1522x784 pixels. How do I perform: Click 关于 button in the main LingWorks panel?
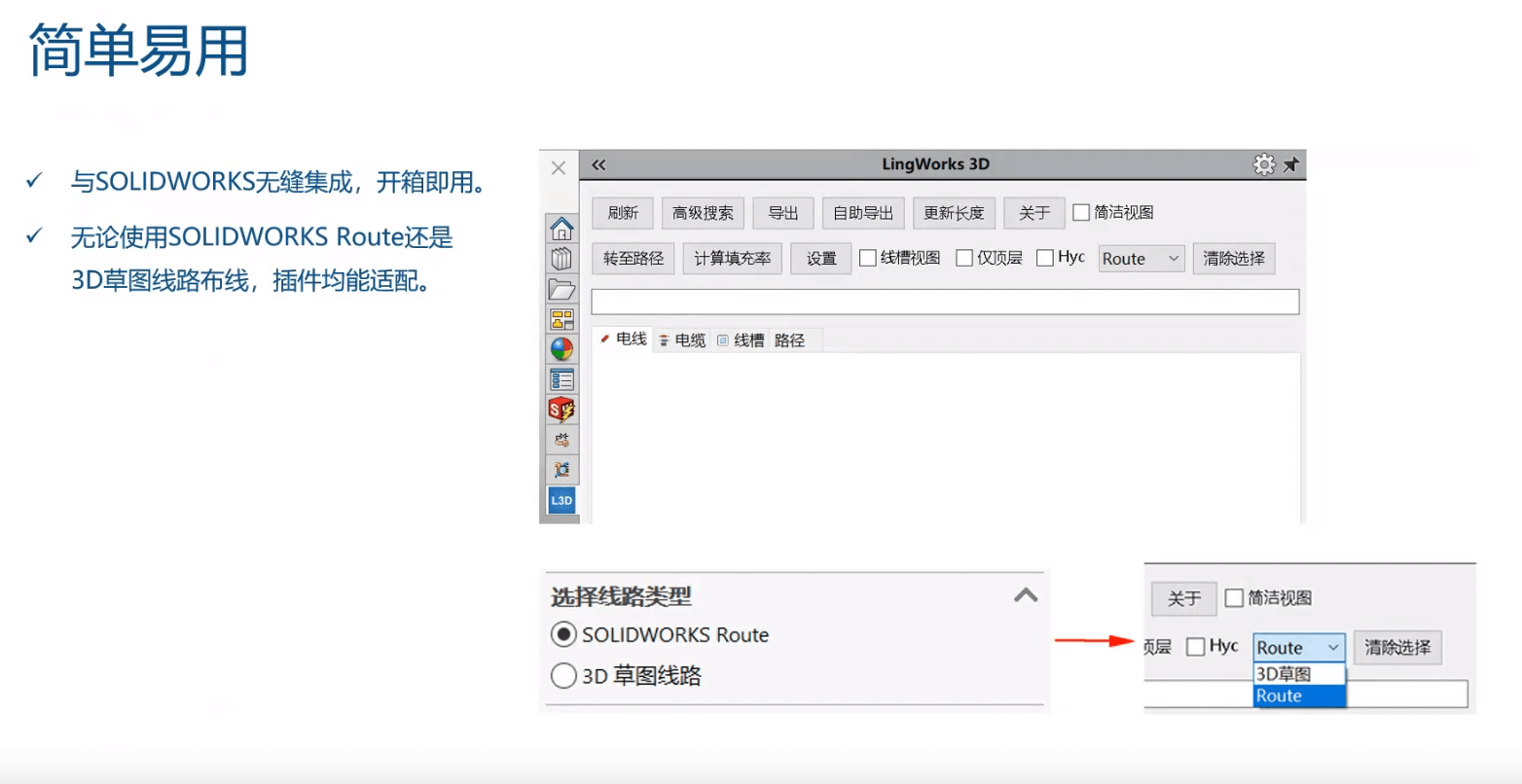click(1034, 213)
